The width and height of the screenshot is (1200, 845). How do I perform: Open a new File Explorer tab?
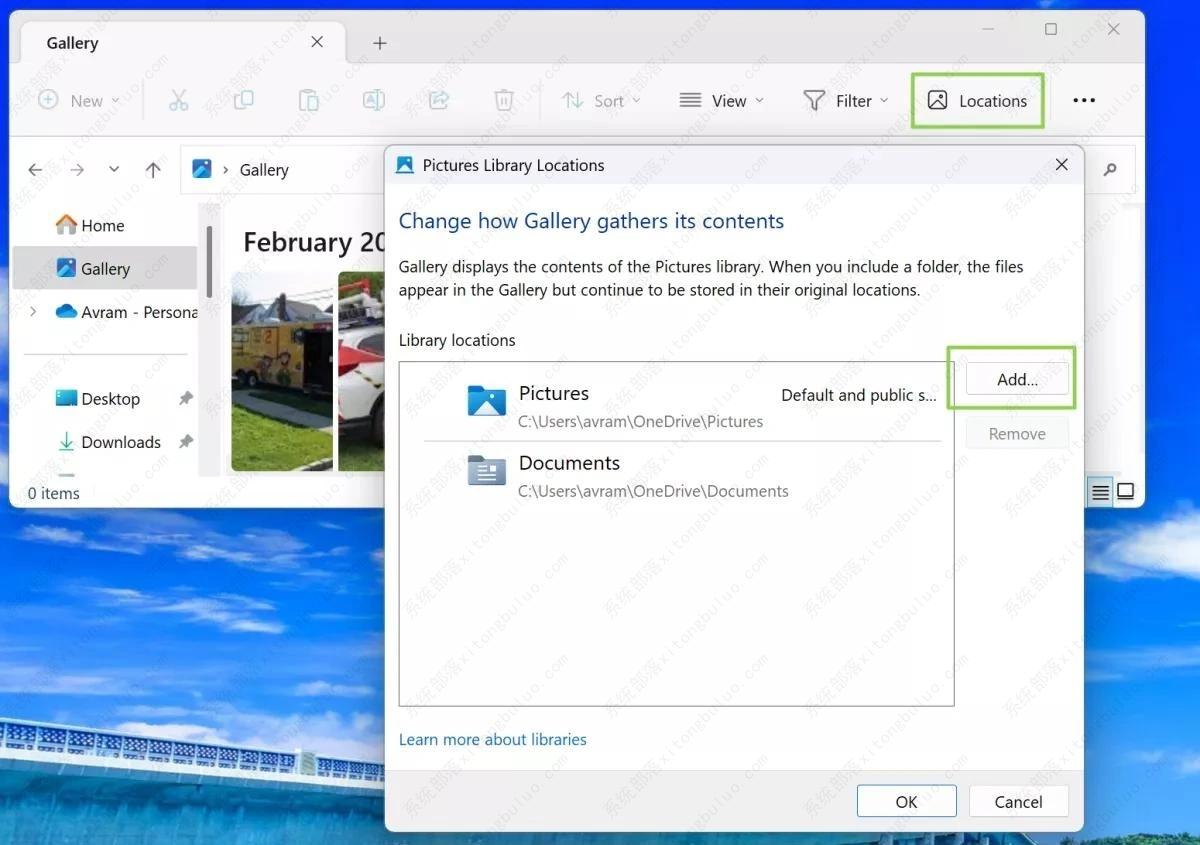pos(379,42)
